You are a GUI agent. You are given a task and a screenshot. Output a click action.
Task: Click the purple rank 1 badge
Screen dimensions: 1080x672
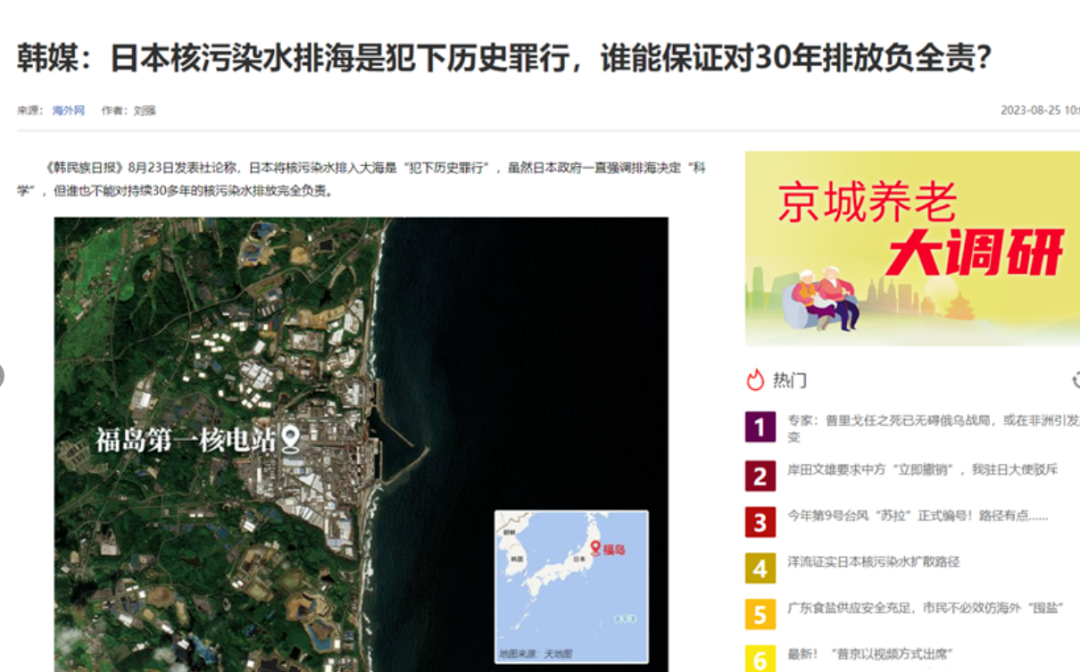[760, 428]
